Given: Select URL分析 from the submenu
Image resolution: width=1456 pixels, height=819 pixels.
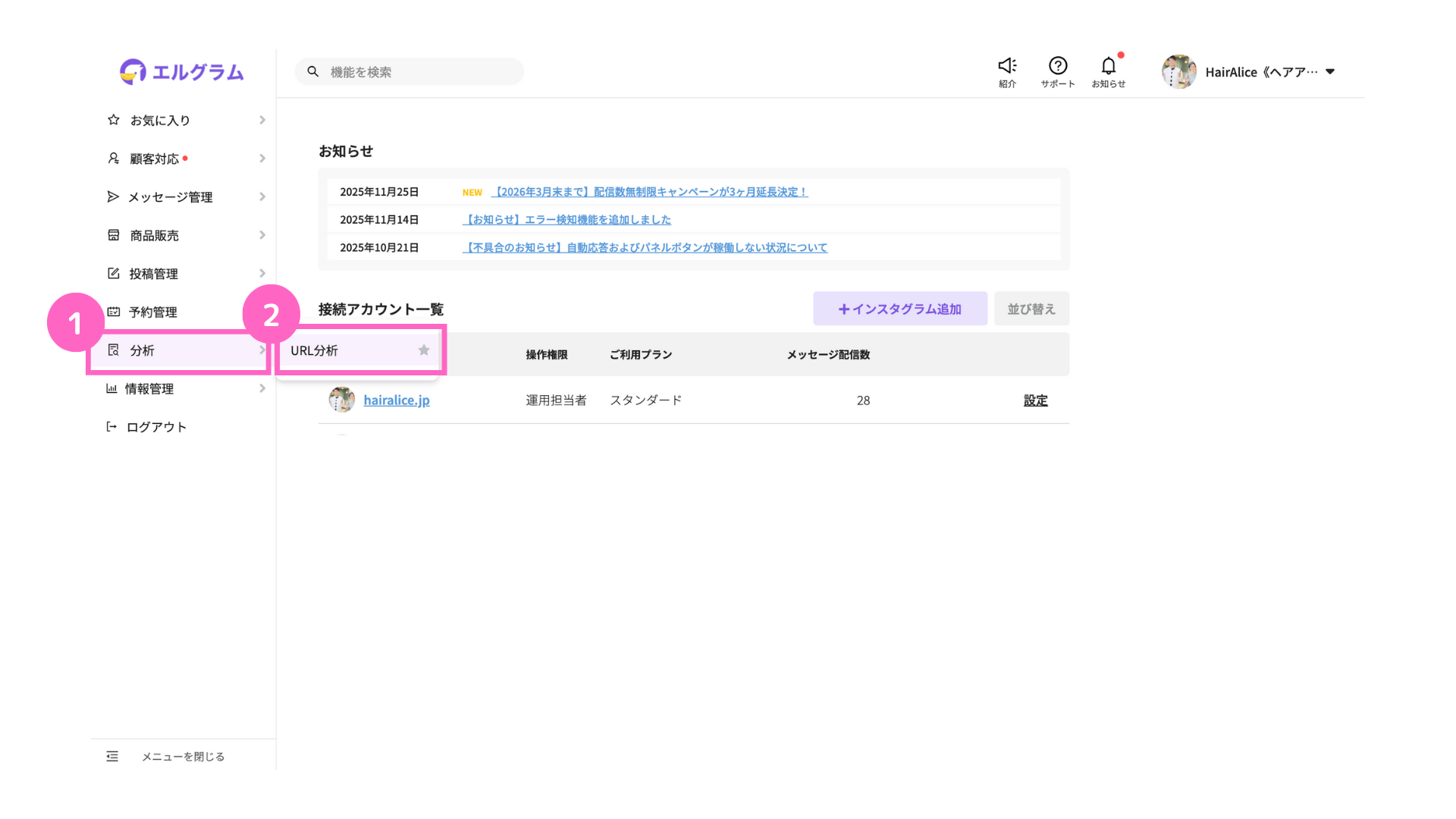Looking at the screenshot, I should coord(315,350).
